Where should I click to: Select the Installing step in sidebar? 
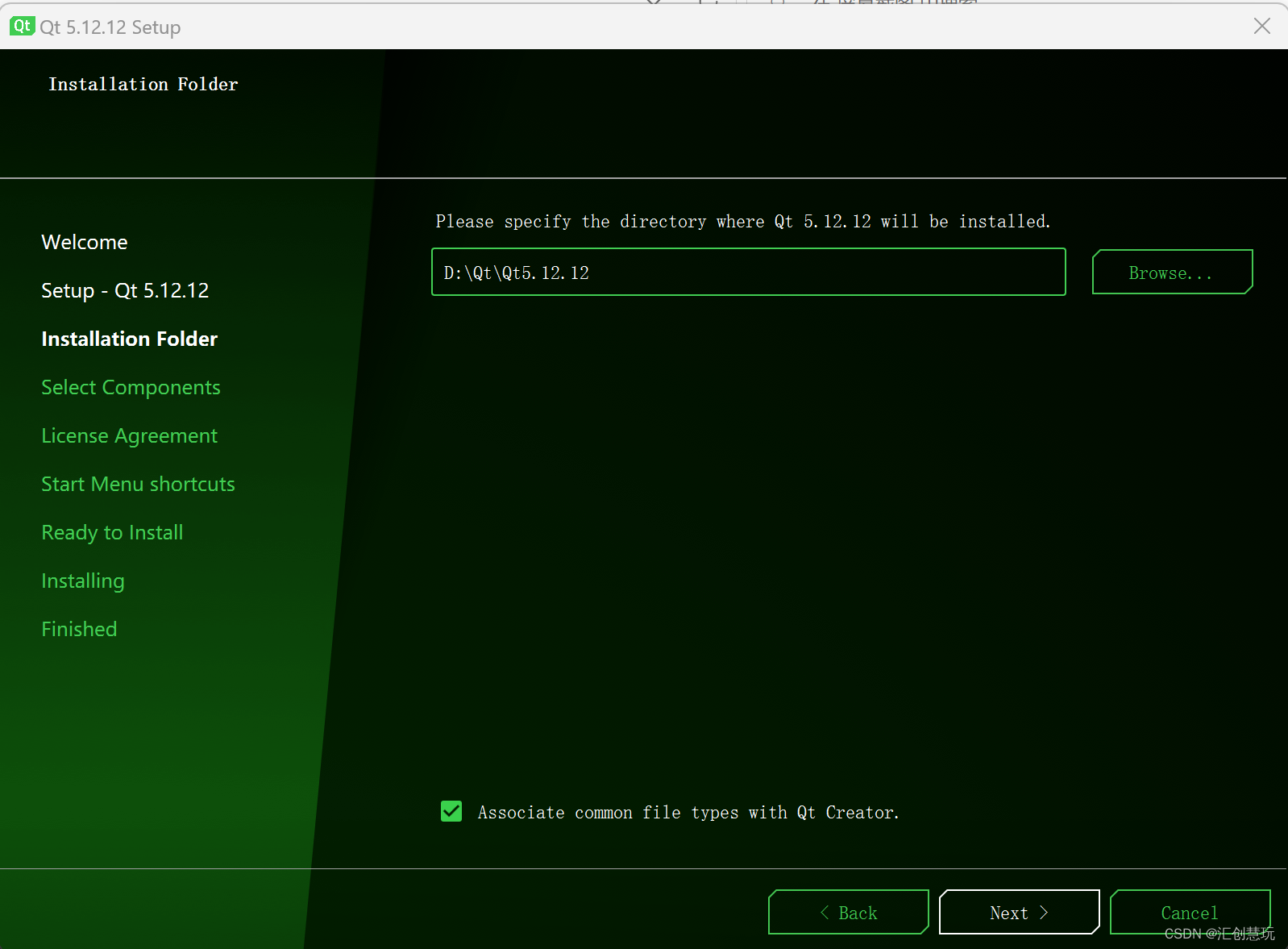point(83,581)
